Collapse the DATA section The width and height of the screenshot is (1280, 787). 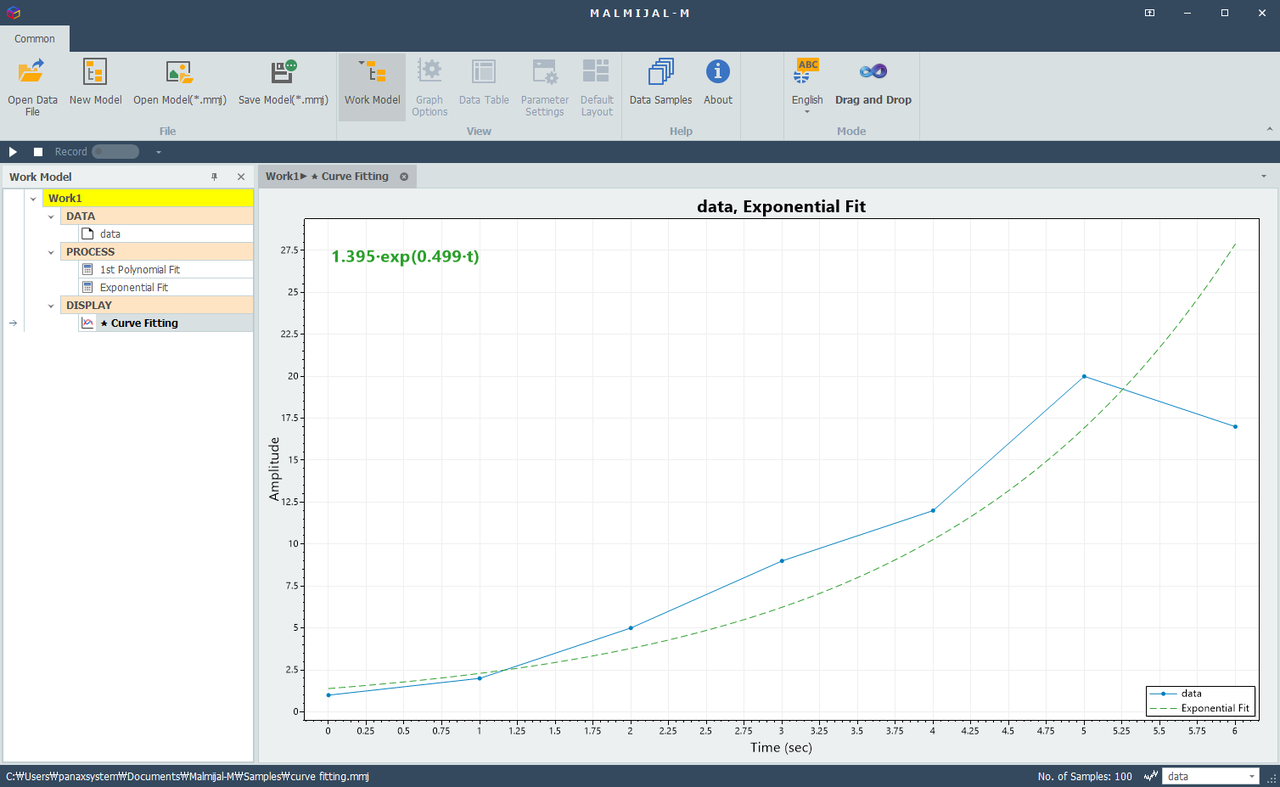51,216
